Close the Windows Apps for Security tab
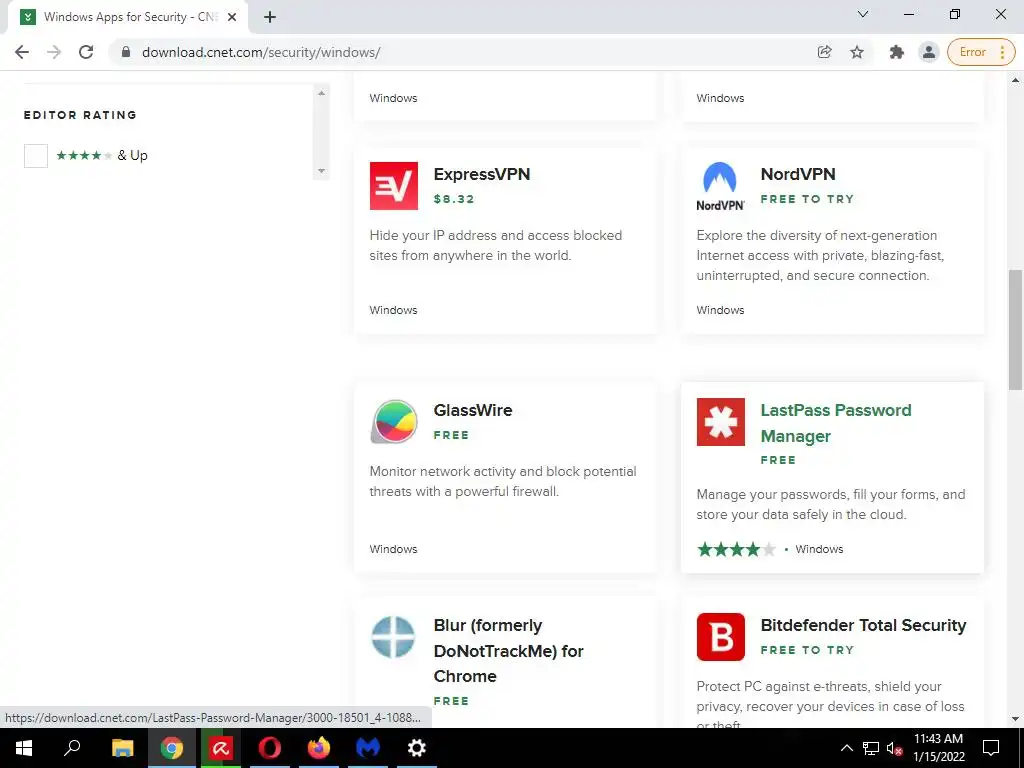1024x768 pixels. (x=232, y=17)
